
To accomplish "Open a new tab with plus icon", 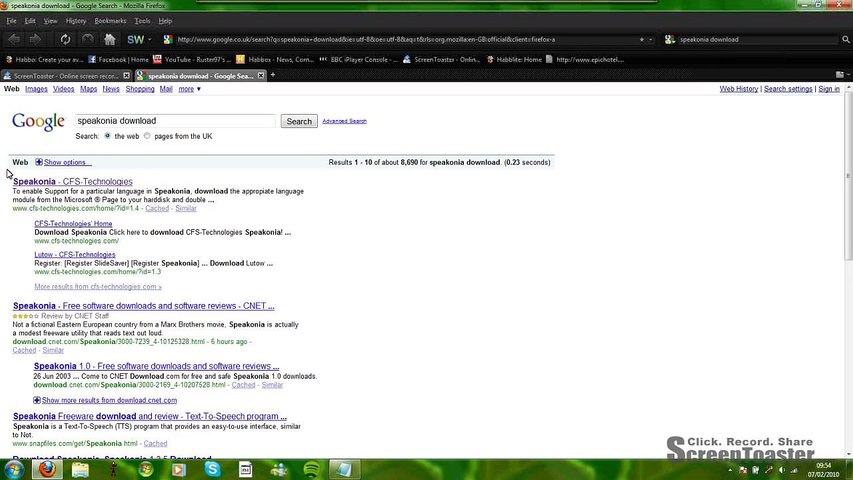I will pyautogui.click(x=273, y=75).
